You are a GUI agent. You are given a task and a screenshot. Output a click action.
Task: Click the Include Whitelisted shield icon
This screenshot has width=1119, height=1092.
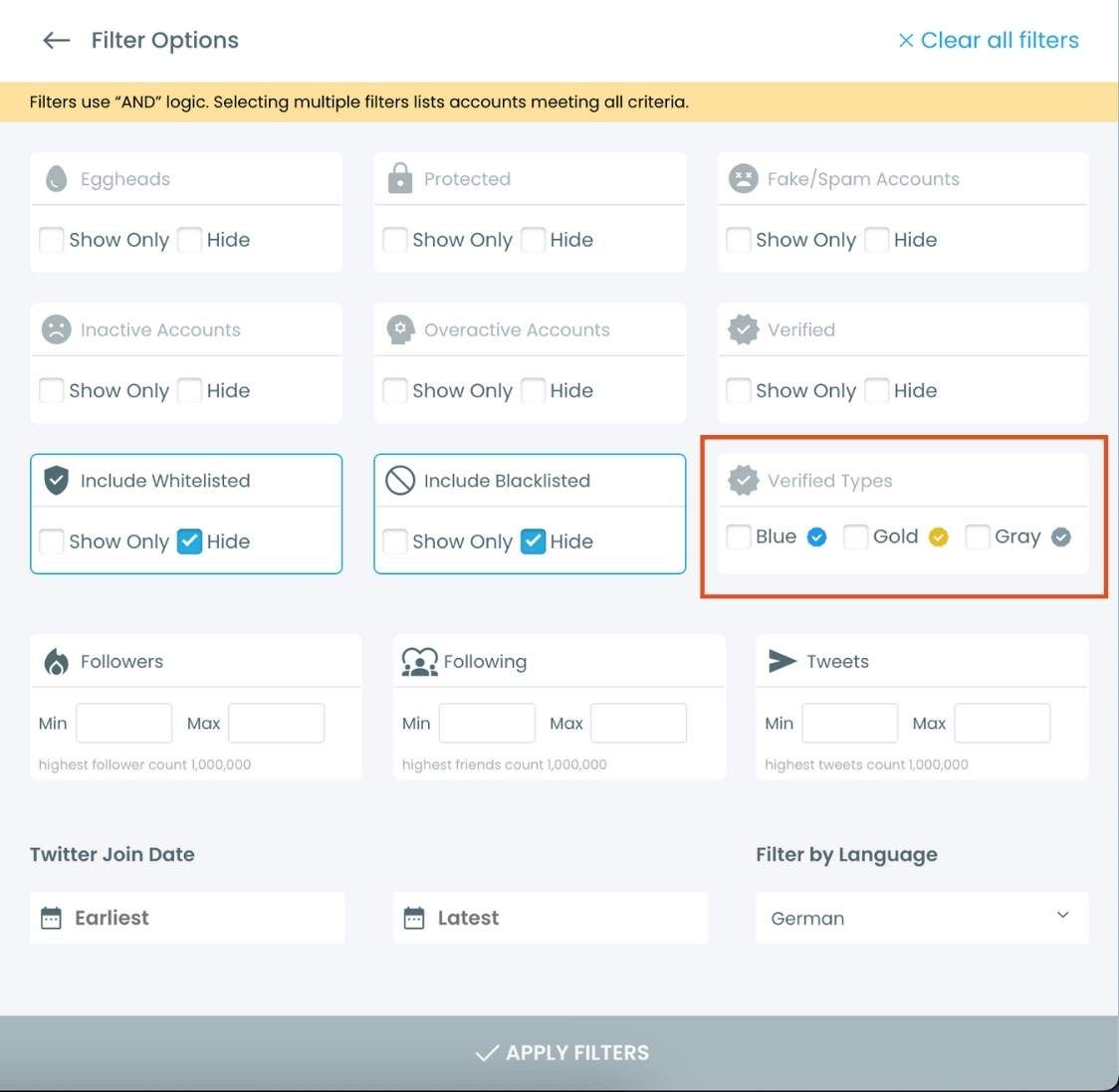(x=56, y=480)
